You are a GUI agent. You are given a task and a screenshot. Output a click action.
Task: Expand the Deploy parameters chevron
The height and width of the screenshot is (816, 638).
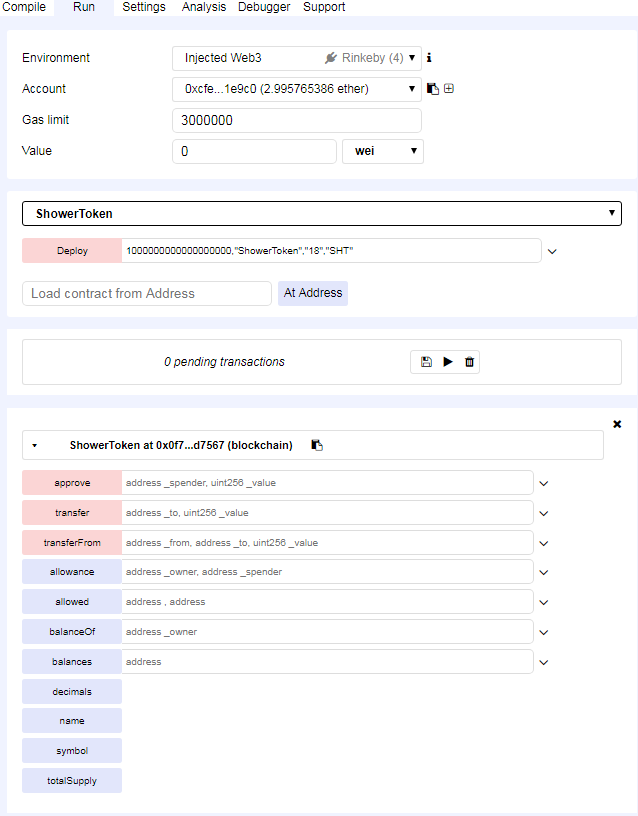tap(552, 251)
